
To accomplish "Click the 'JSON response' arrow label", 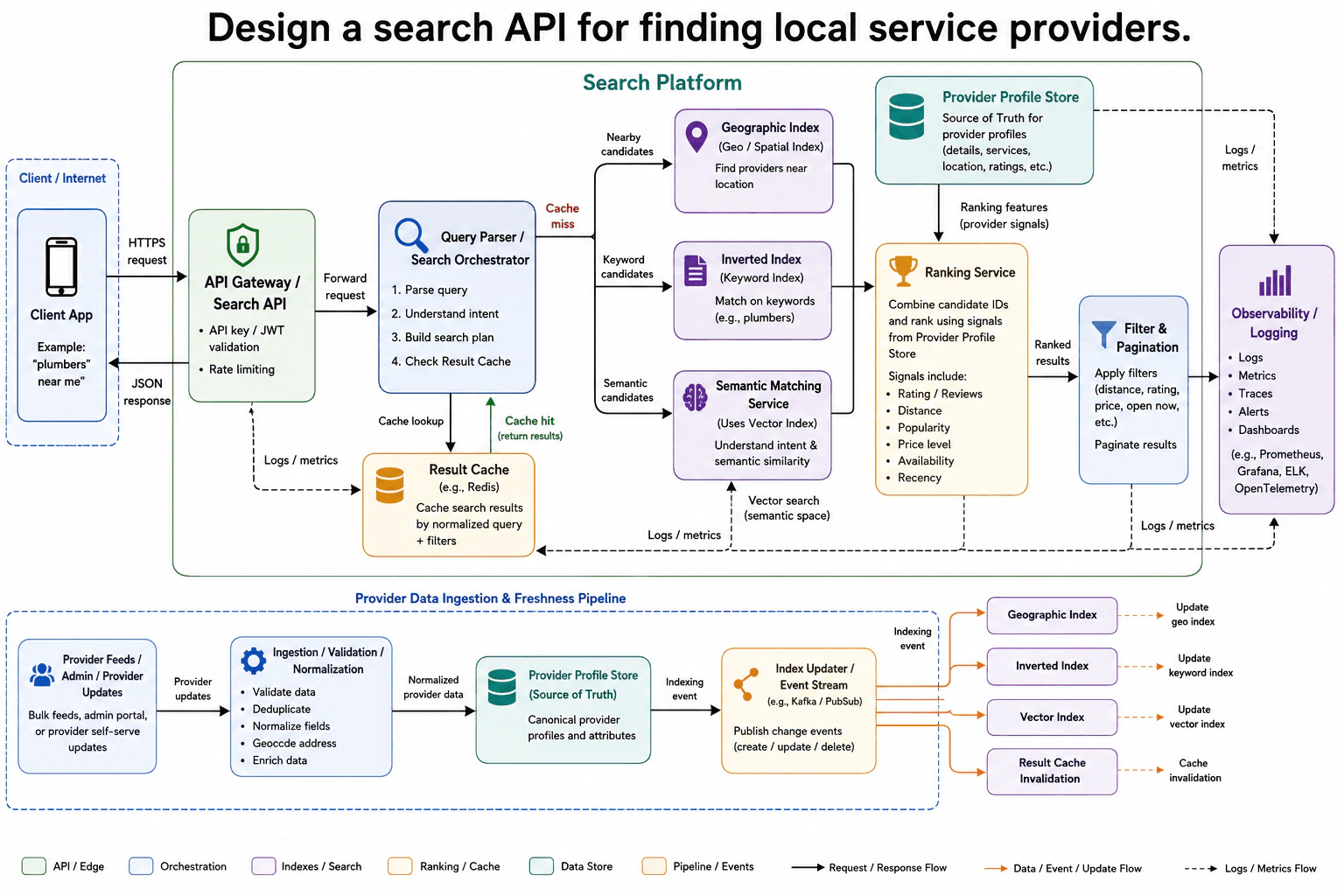I will pos(147,392).
